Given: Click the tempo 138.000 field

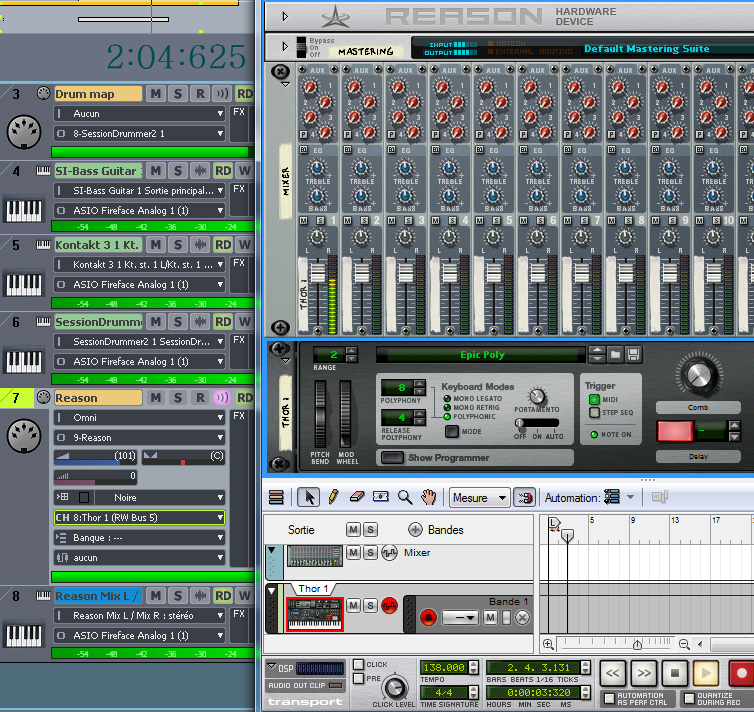Looking at the screenshot, I should coord(444,667).
